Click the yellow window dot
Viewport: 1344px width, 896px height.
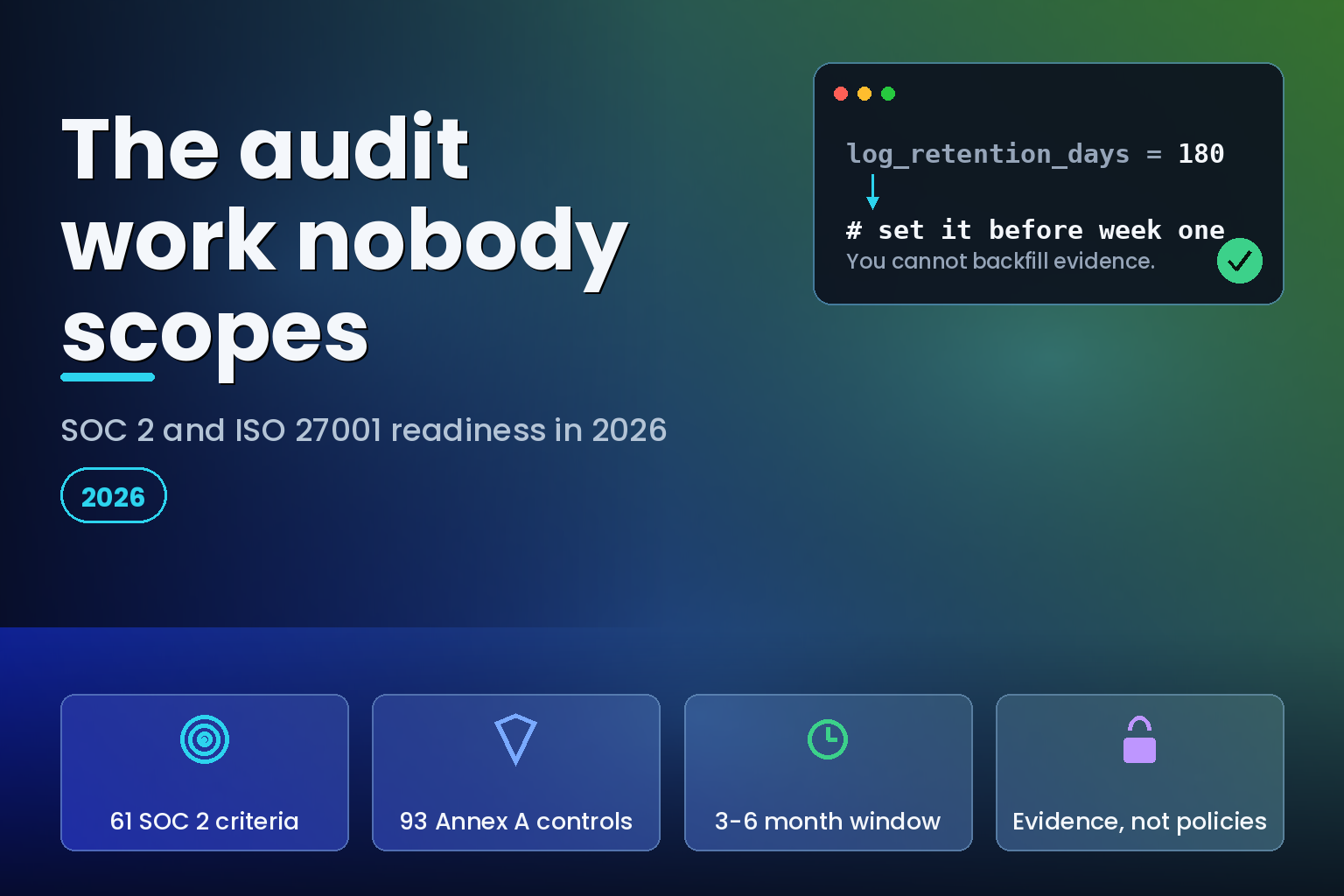click(x=864, y=94)
